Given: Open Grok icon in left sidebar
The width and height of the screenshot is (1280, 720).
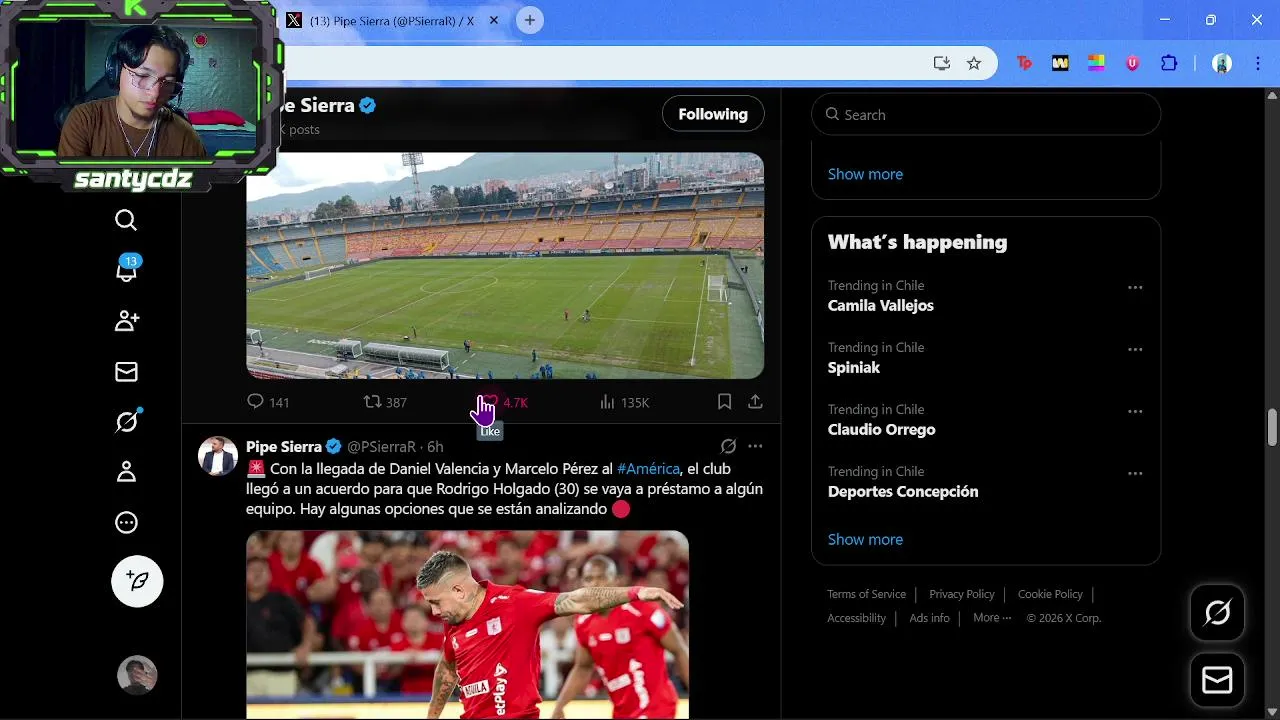Looking at the screenshot, I should 127,421.
